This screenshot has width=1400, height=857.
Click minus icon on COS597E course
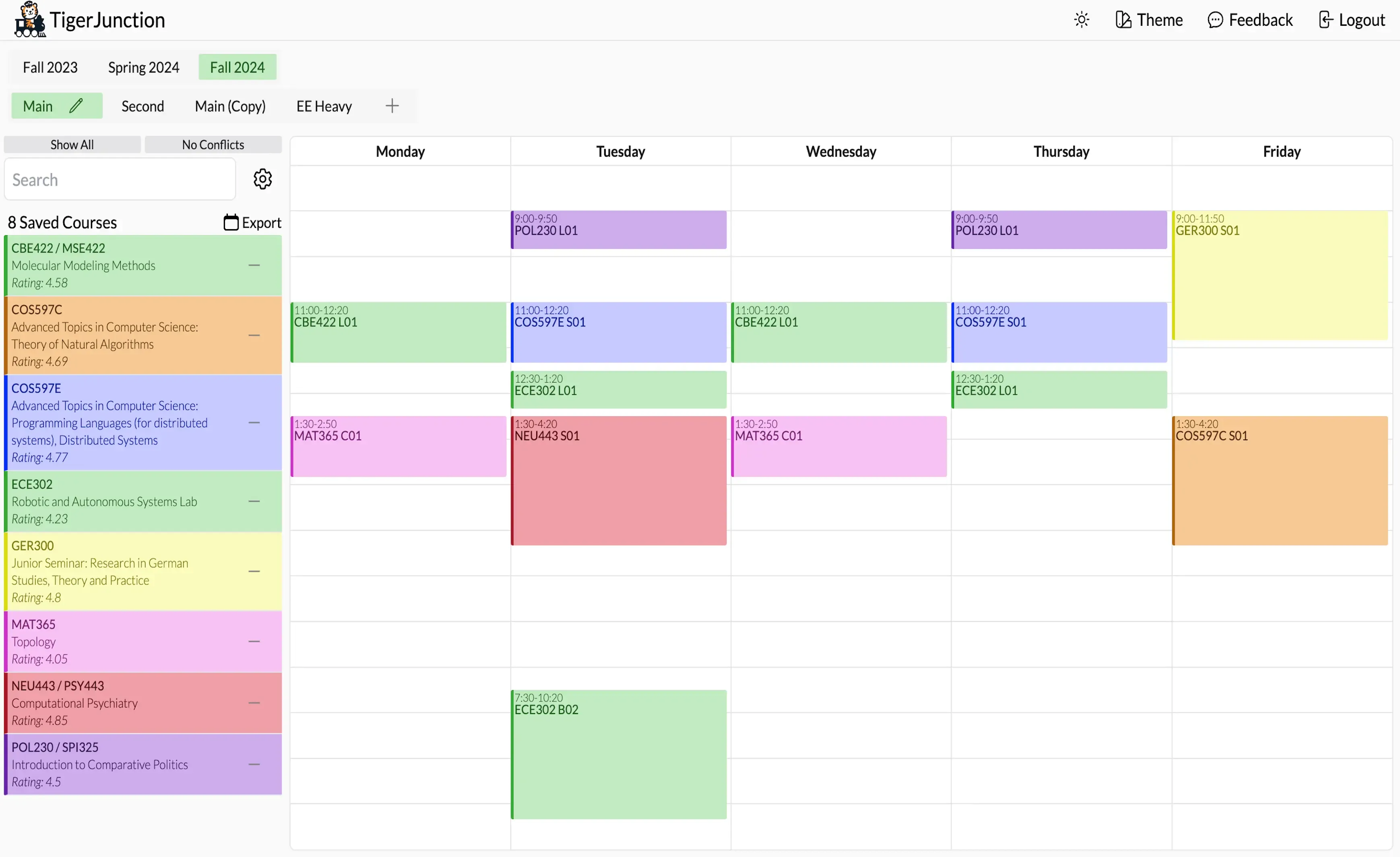(x=255, y=422)
